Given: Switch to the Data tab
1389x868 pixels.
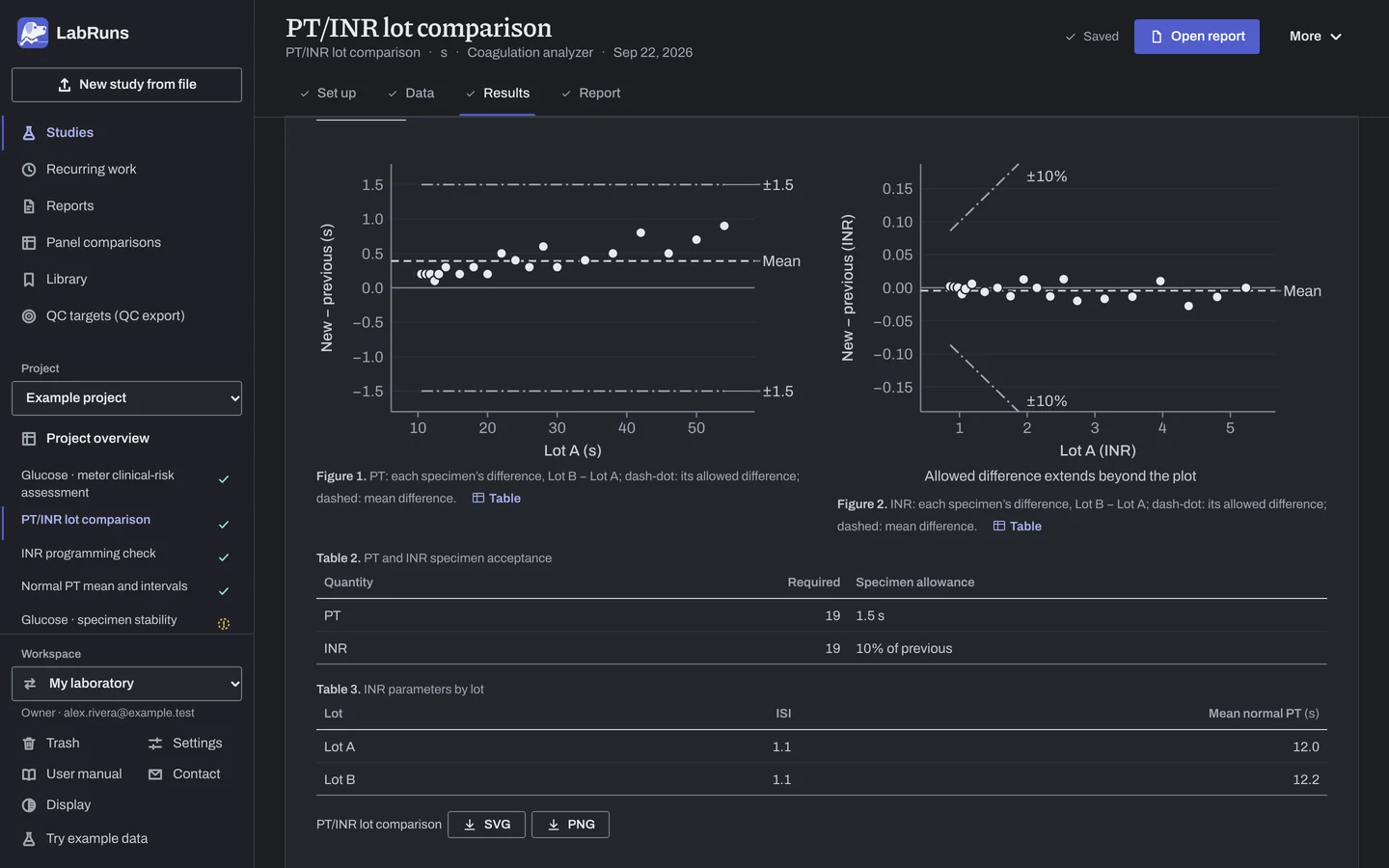Looking at the screenshot, I should coord(411,94).
